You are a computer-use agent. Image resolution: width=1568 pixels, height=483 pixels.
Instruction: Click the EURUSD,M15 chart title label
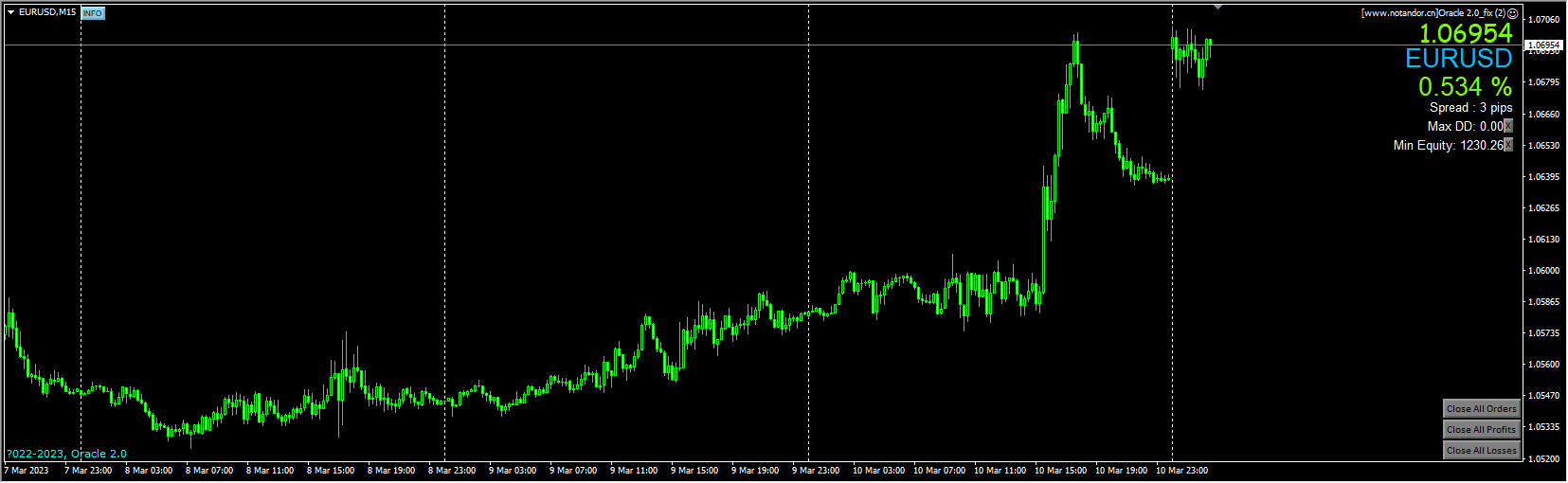47,12
